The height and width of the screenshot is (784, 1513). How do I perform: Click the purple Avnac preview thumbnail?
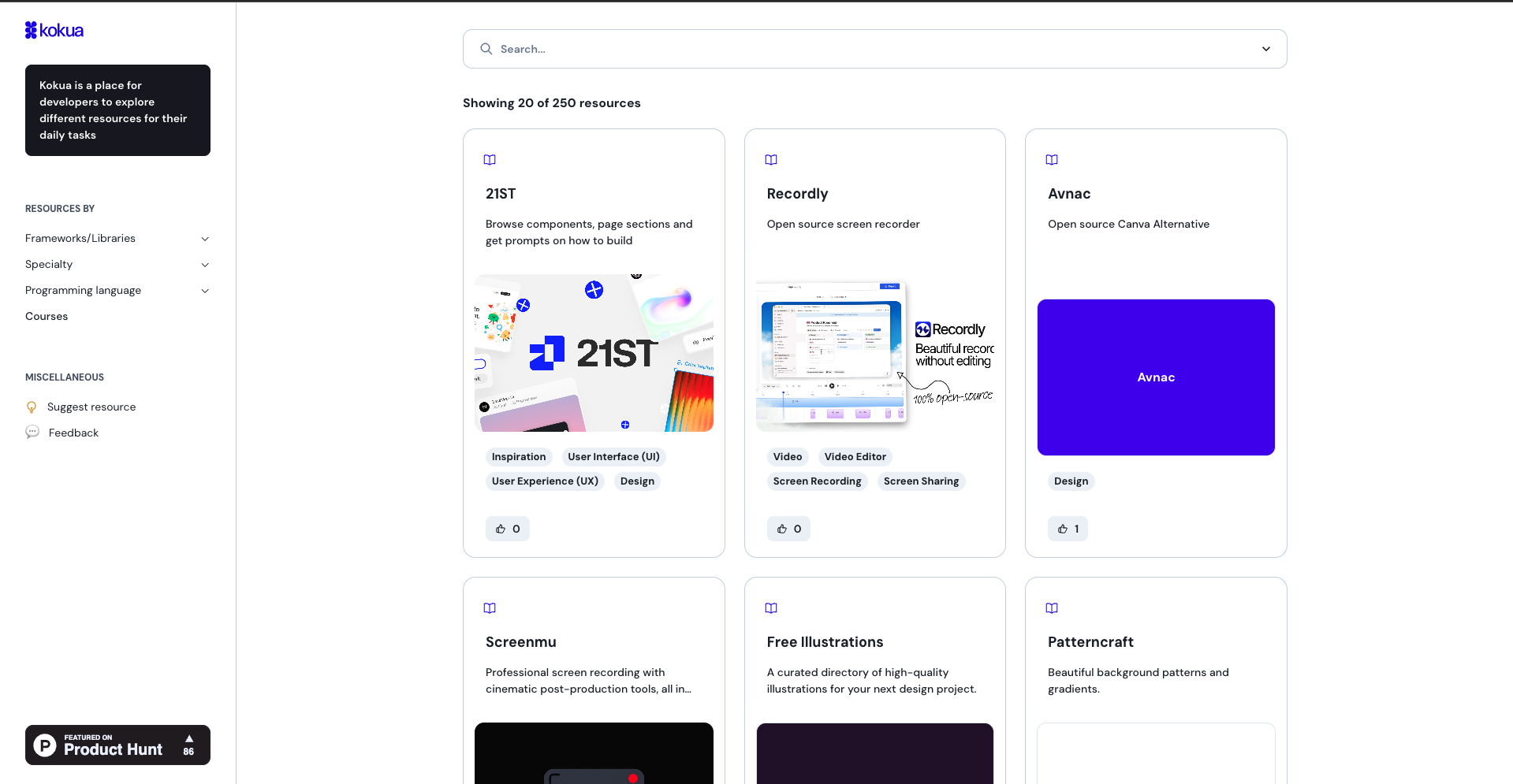click(x=1156, y=377)
